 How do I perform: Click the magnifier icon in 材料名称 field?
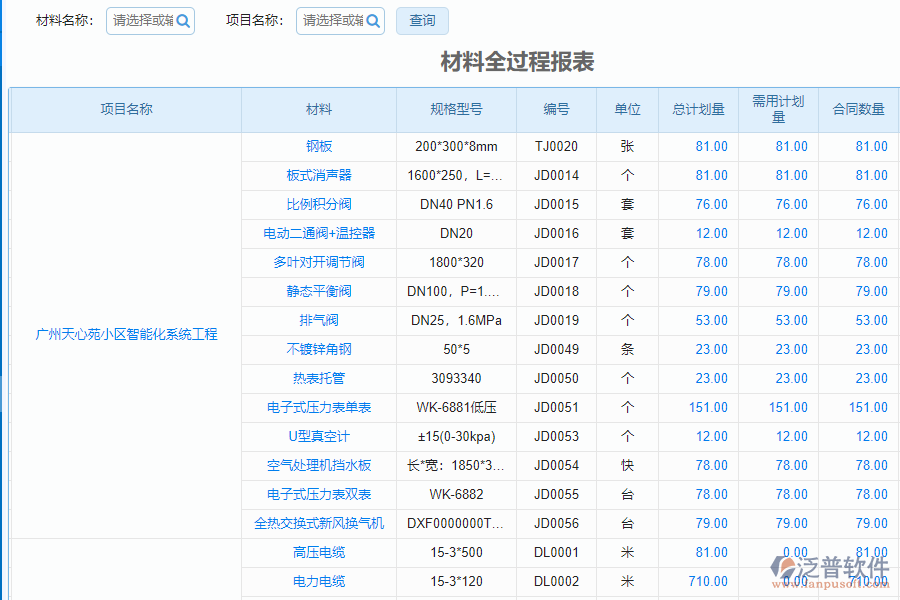tap(184, 20)
